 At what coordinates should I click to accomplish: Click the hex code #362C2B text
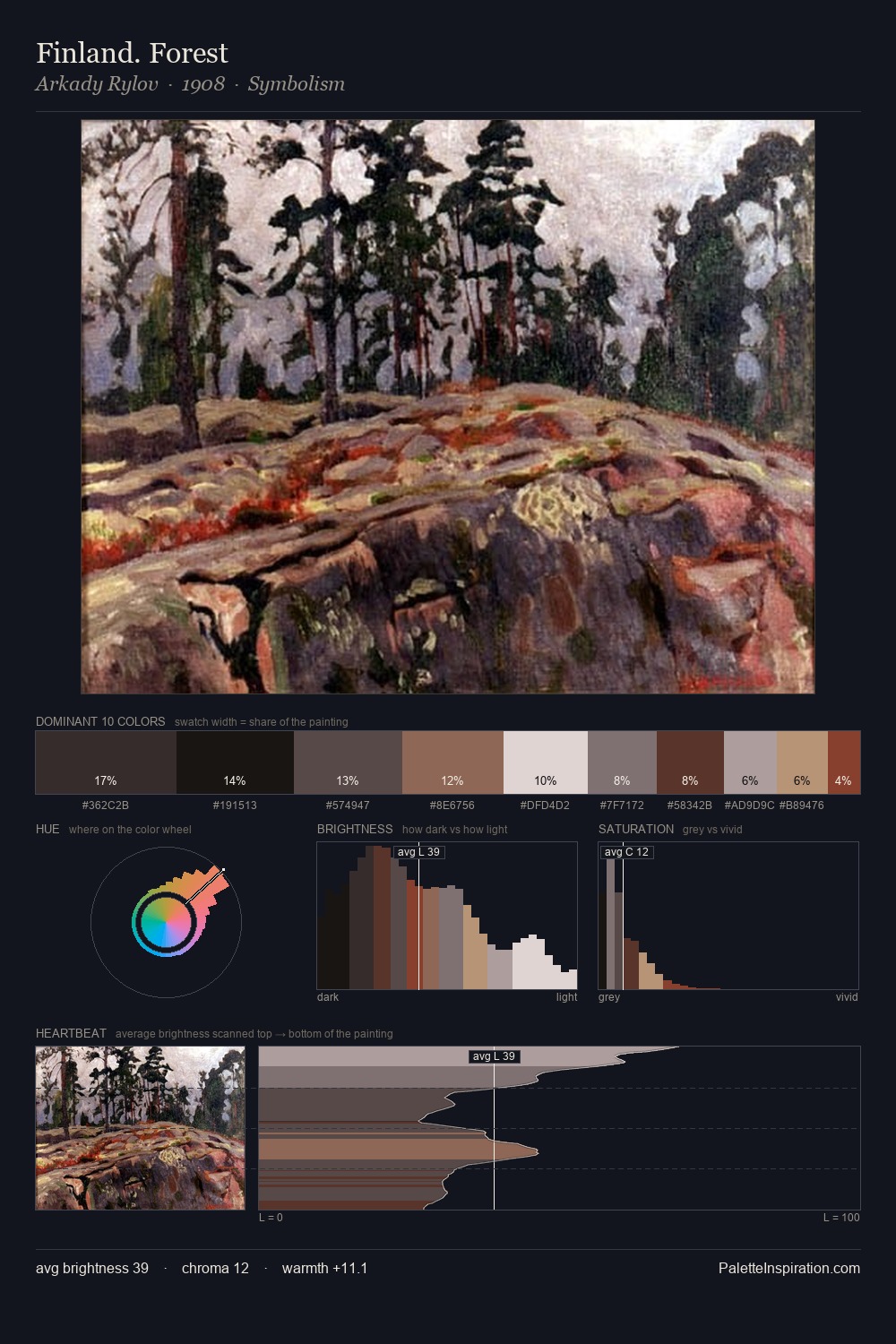(106, 805)
